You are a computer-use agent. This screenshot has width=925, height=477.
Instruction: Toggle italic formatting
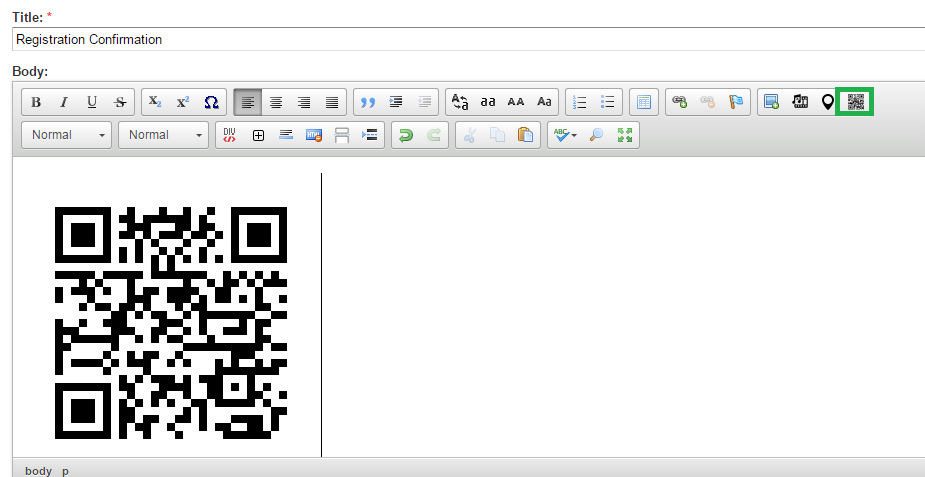pyautogui.click(x=64, y=102)
